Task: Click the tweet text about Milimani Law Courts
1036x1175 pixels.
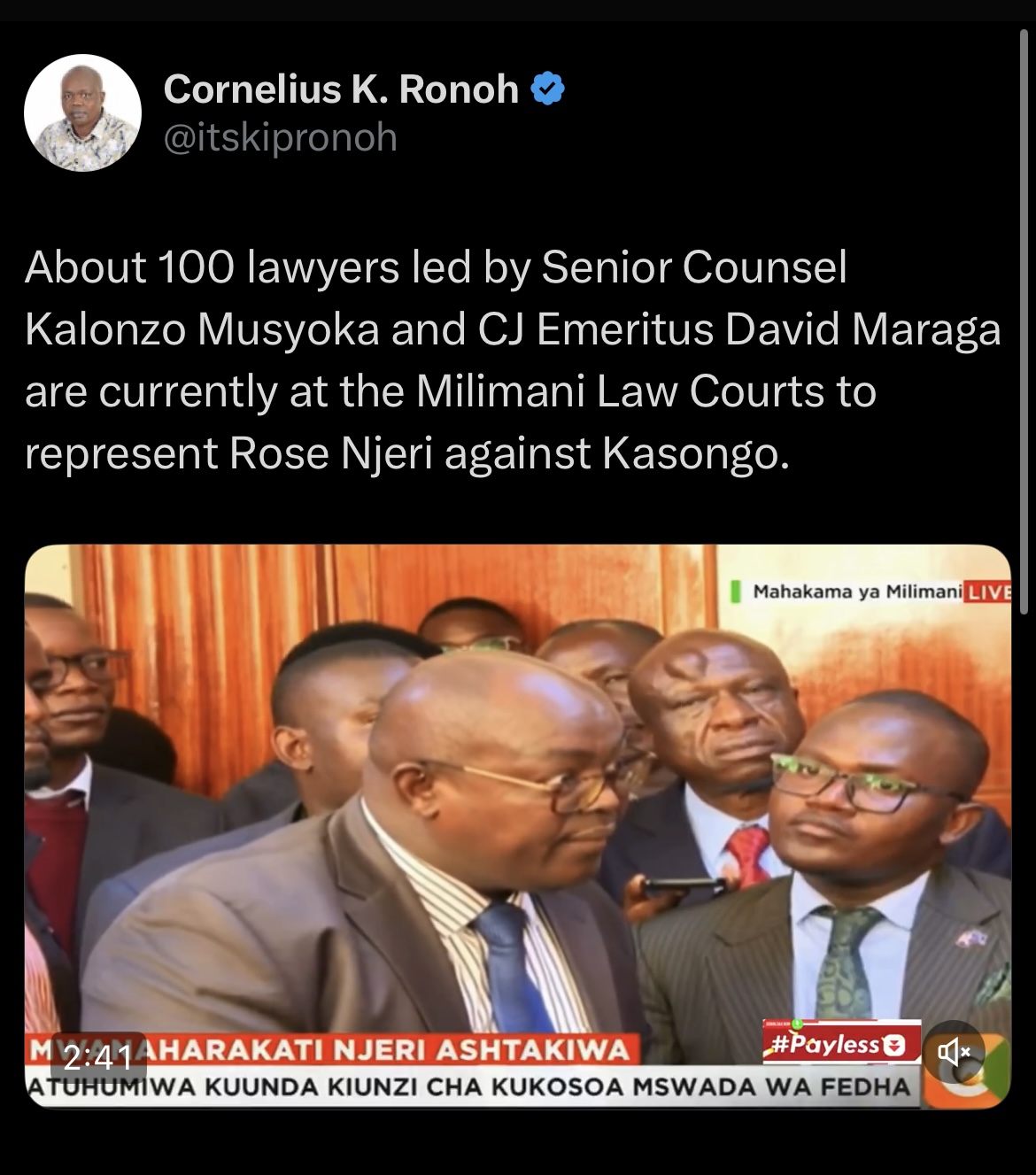Action: pyautogui.click(x=513, y=360)
